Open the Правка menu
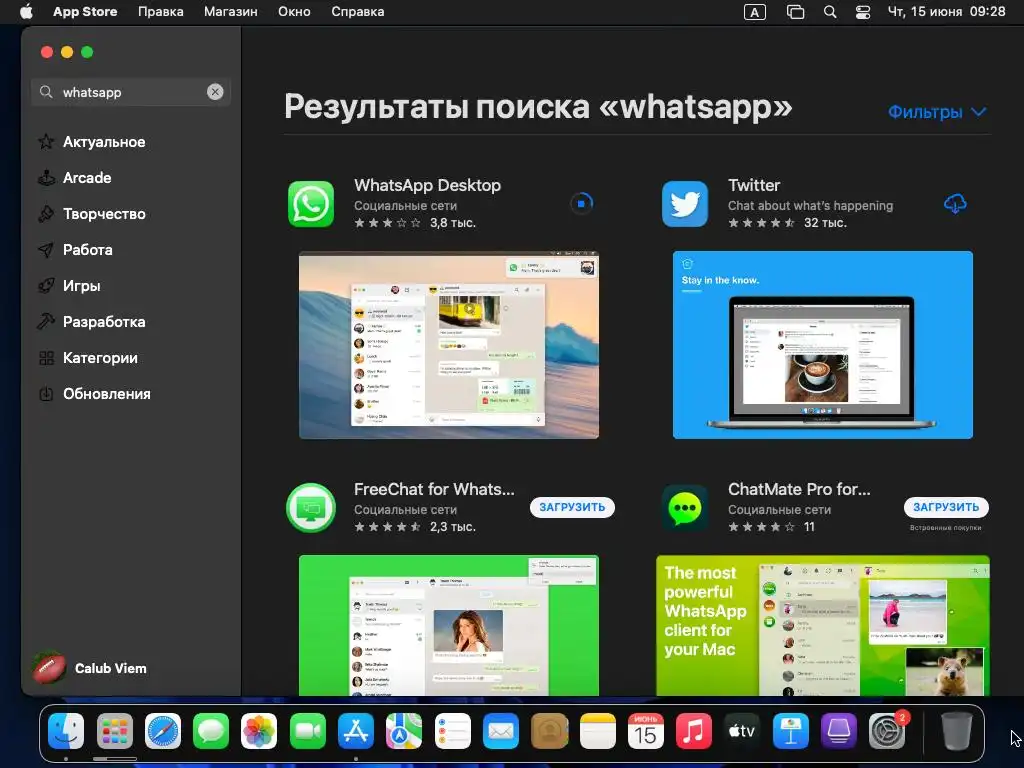Screen dimensions: 1024x768 (161, 12)
